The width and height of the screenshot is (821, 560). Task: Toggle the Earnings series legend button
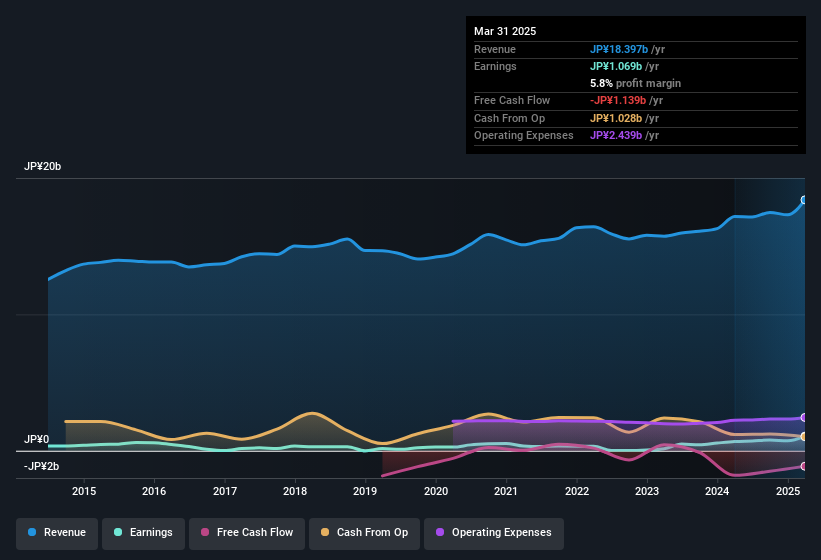143,533
